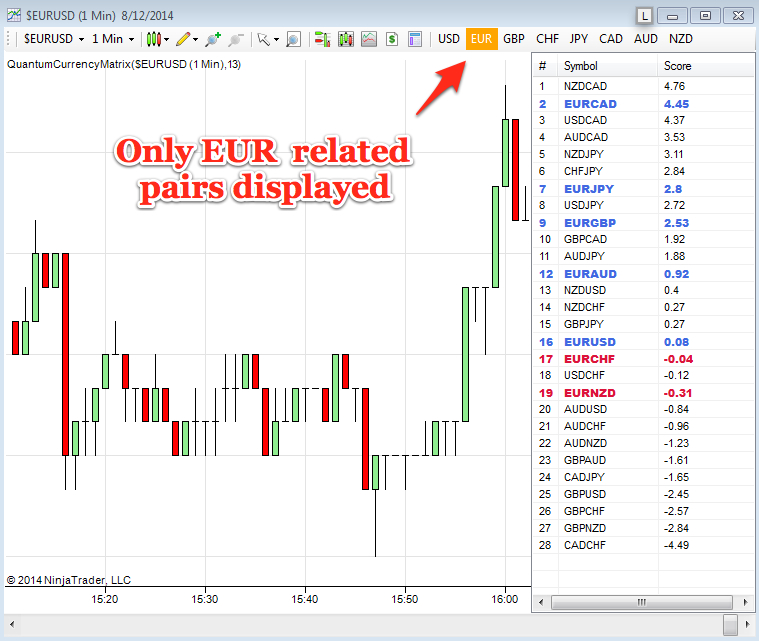This screenshot has height=641, width=759.
Task: Open the indicators line chart icon
Action: 369,39
